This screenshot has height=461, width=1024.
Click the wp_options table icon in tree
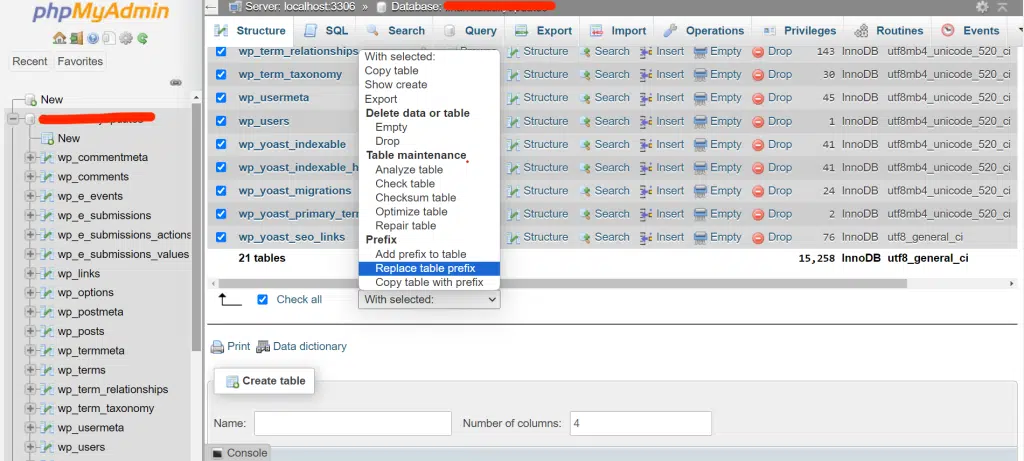[47, 293]
